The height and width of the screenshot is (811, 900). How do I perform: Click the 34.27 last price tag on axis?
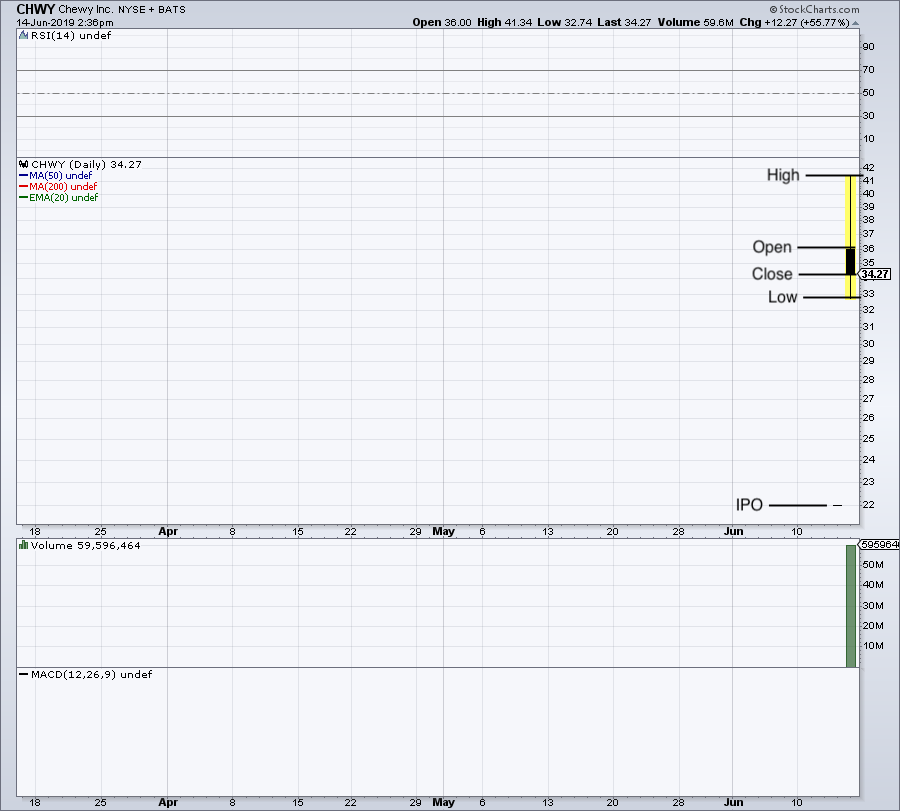click(x=875, y=274)
